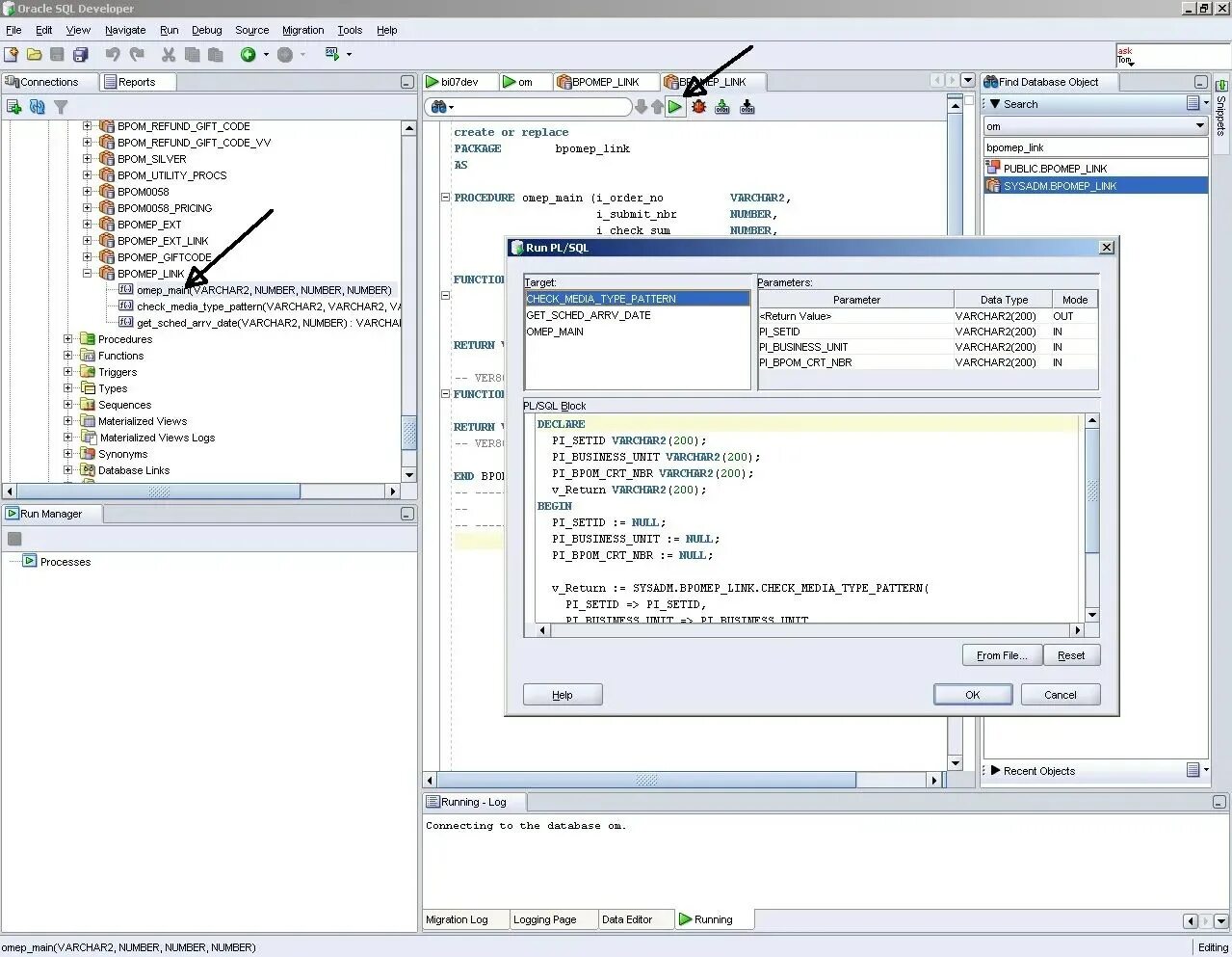Expand the BPOM_SILVER package node
This screenshot has height=957, width=1232.
point(88,158)
